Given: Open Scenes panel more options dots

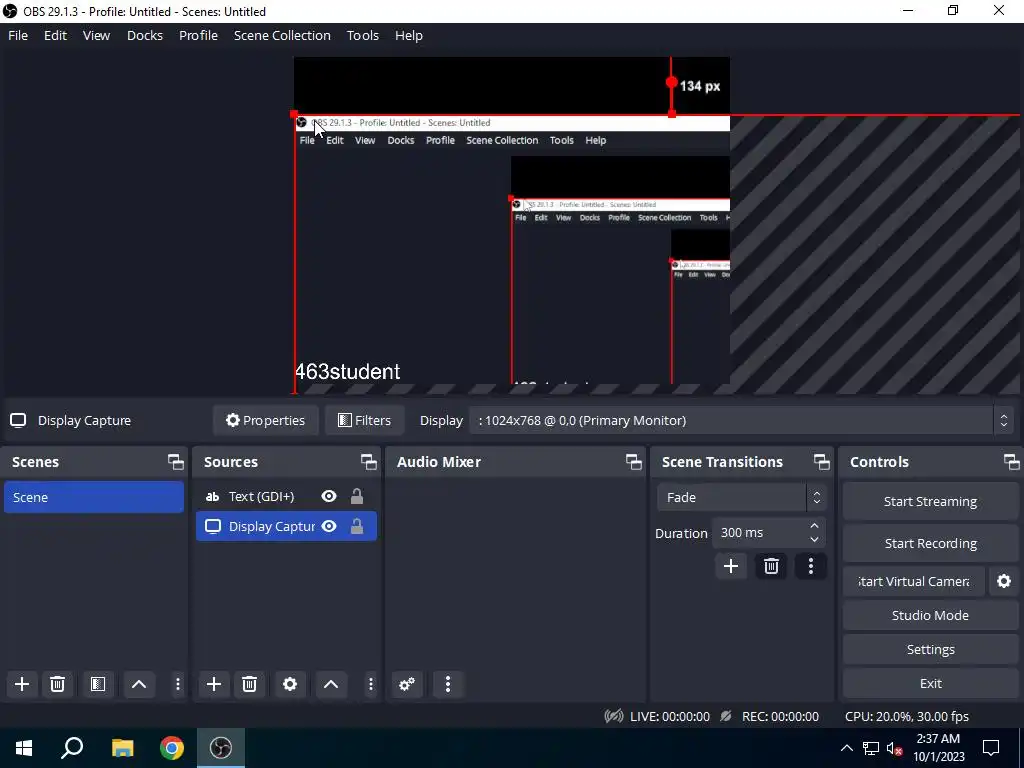Looking at the screenshot, I should pos(178,684).
